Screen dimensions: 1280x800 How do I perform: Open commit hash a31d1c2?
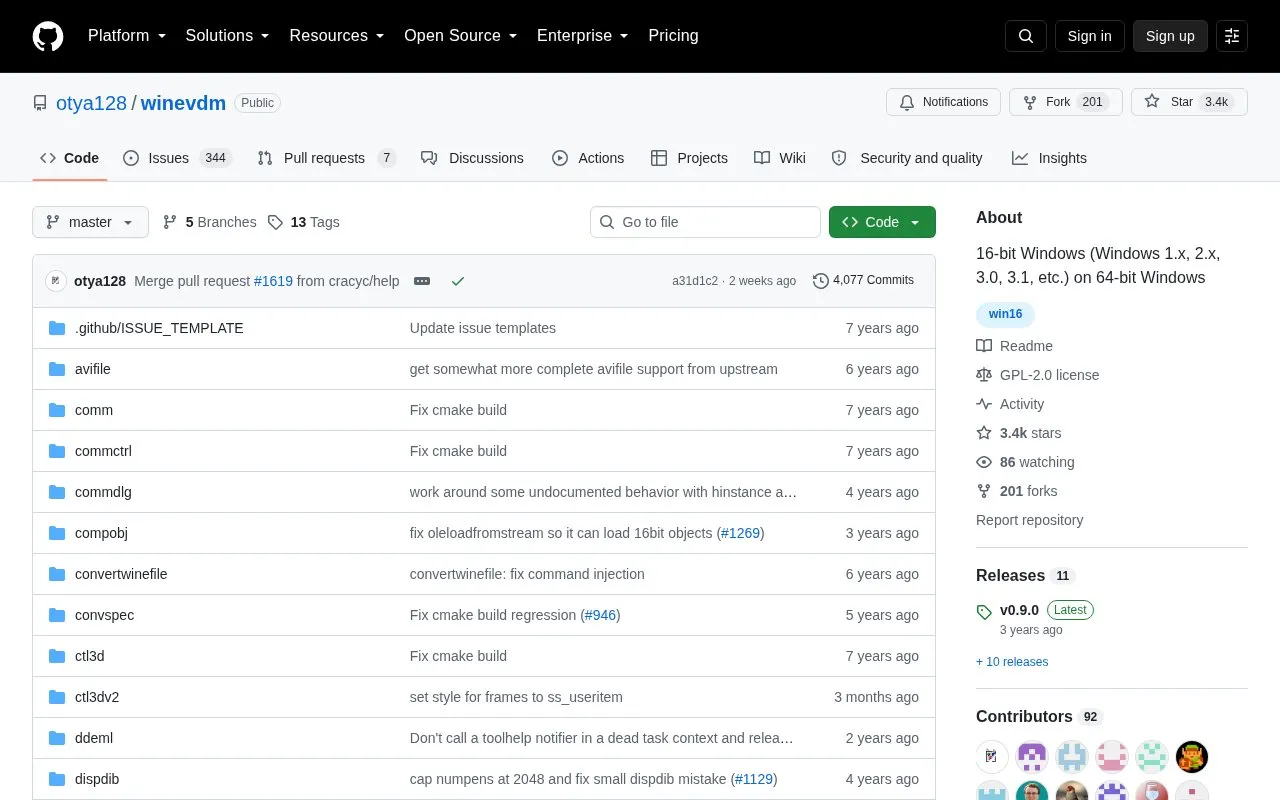point(695,281)
